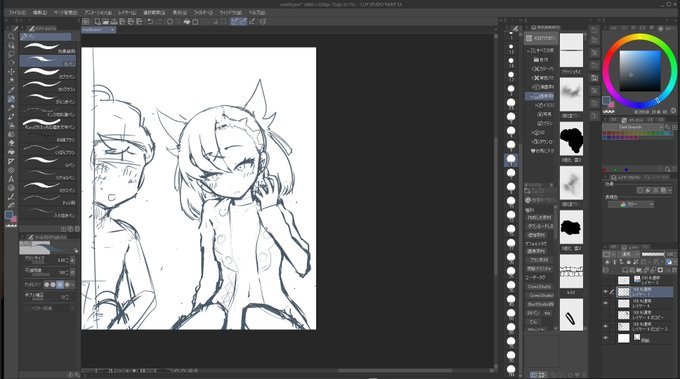Hide レイヤー 4 のコピー 2 using its eye icon

[x=606, y=327]
